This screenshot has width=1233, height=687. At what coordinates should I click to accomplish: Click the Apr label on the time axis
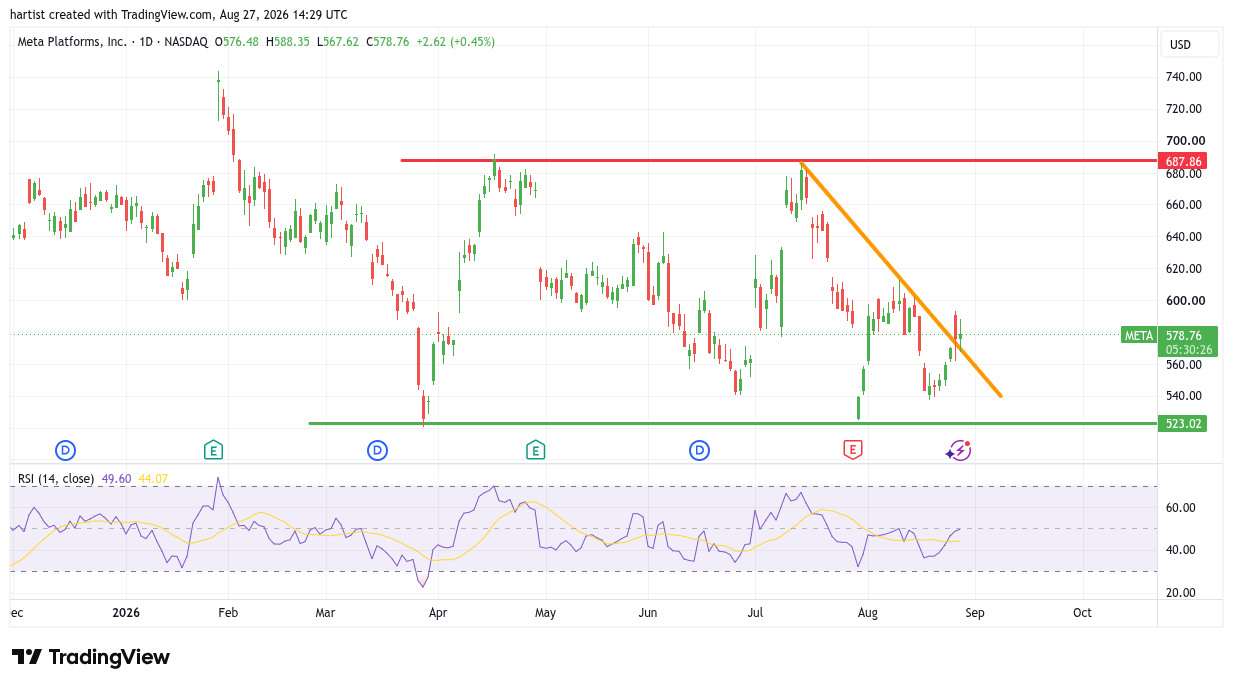click(x=437, y=612)
